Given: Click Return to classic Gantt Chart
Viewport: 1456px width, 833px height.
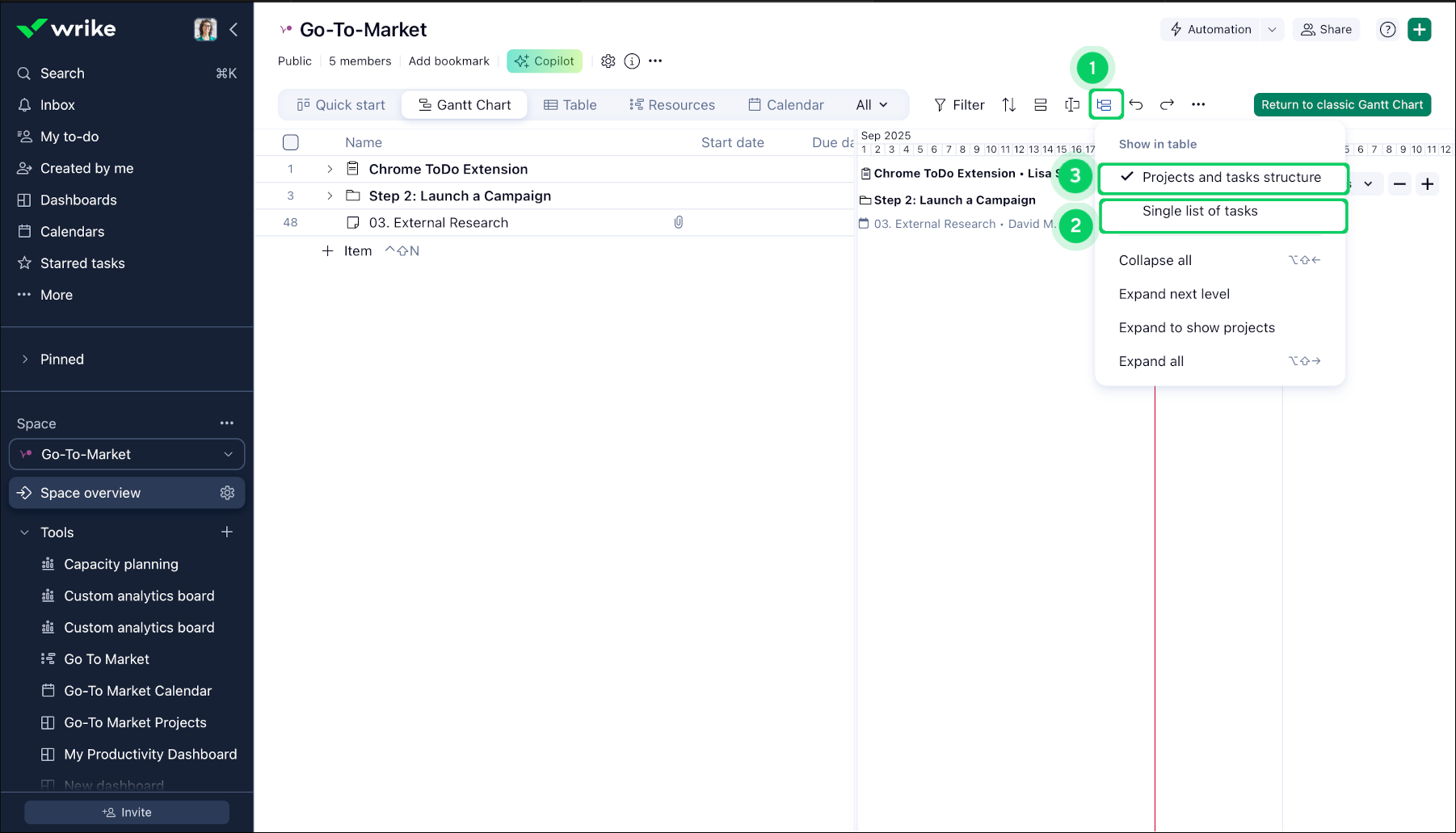Looking at the screenshot, I should [1341, 104].
